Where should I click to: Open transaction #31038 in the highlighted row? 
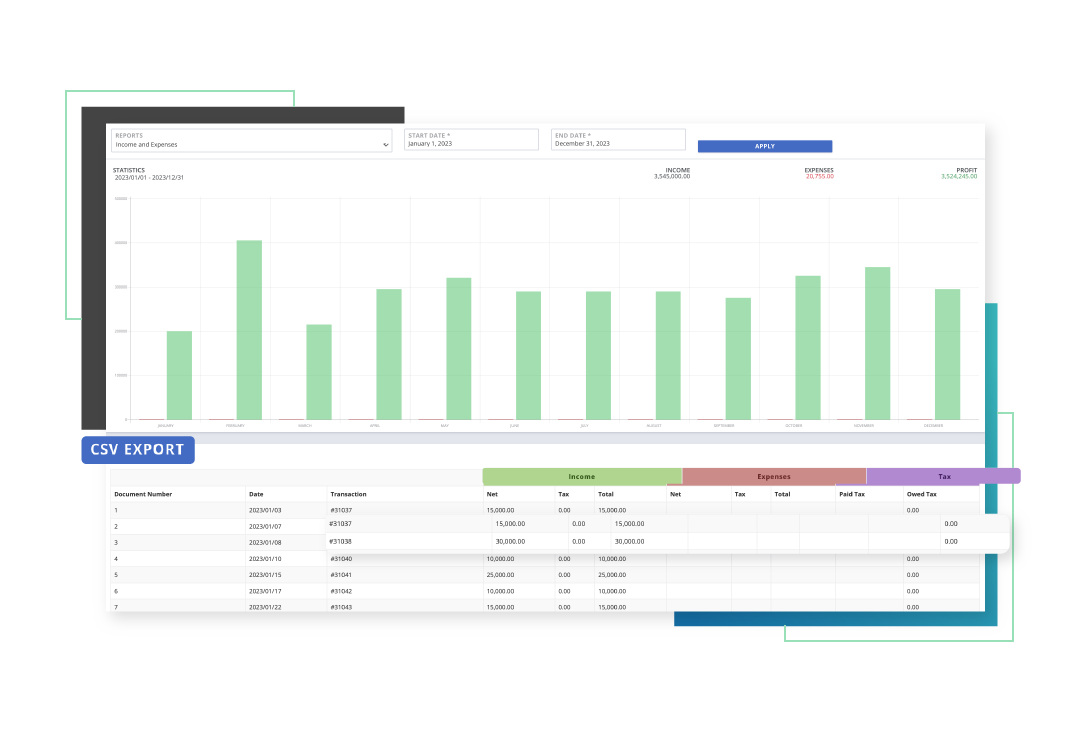pyautogui.click(x=341, y=542)
